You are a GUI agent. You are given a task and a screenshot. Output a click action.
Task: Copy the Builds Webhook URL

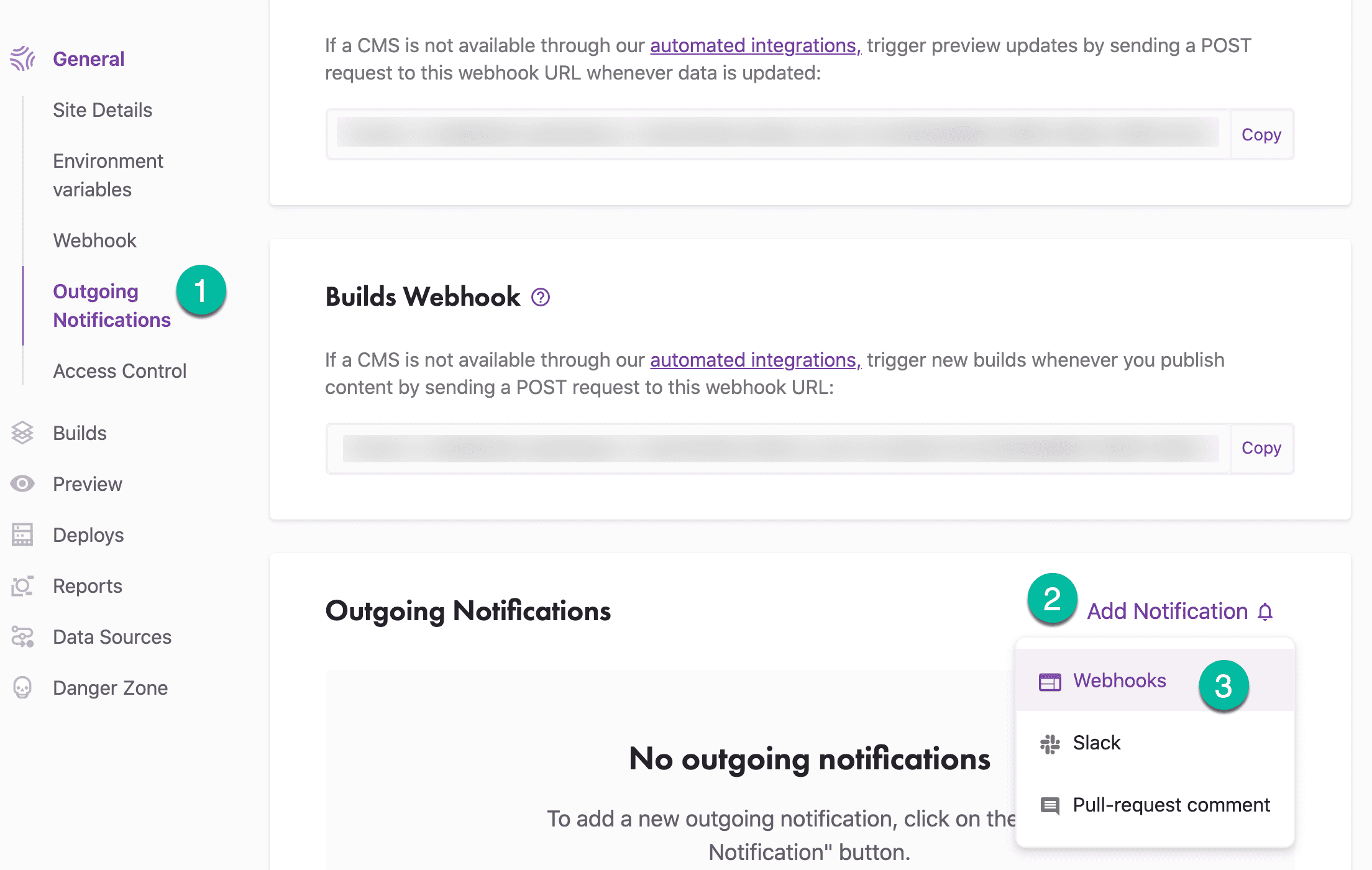pos(1261,447)
